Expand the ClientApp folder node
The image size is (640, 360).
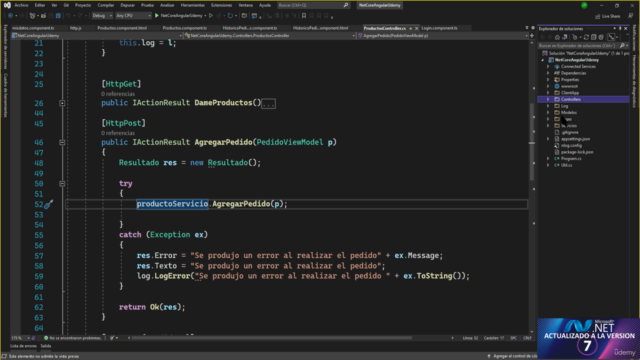[548, 93]
